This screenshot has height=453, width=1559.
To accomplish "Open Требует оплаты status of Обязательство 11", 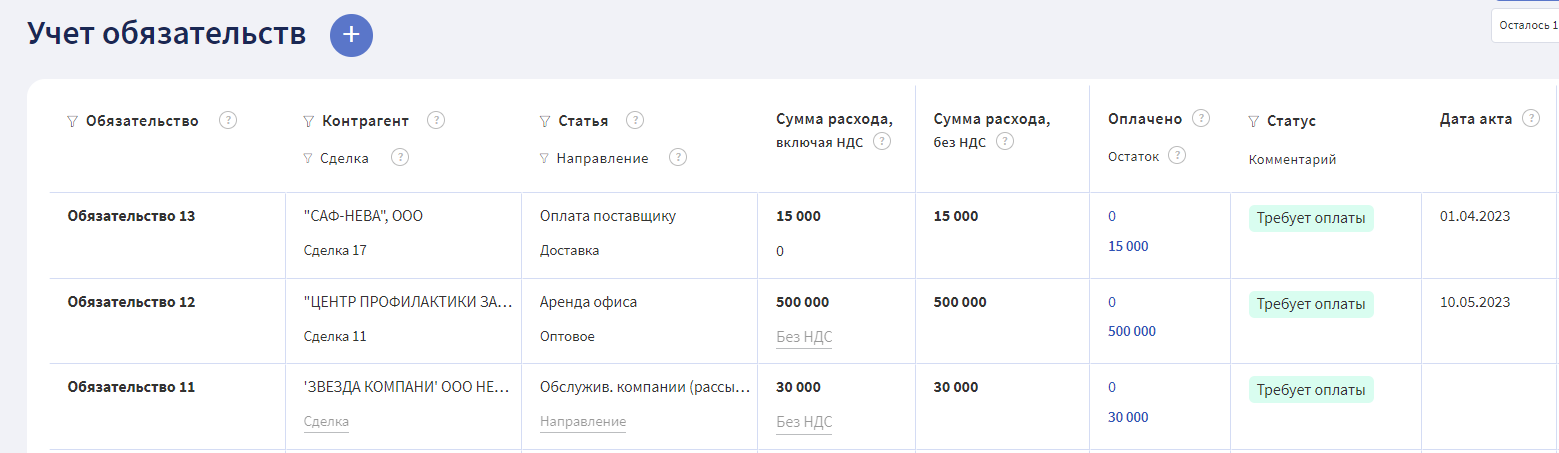I will [1311, 390].
